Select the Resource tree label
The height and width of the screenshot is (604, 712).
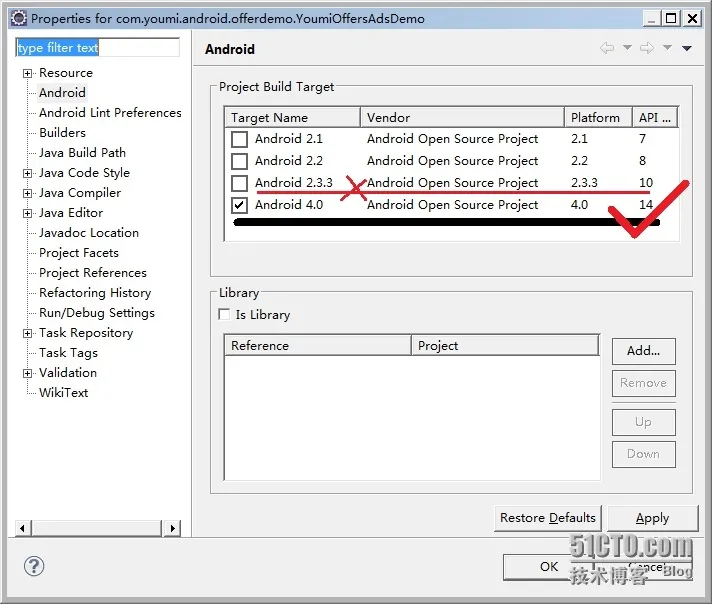click(x=66, y=73)
